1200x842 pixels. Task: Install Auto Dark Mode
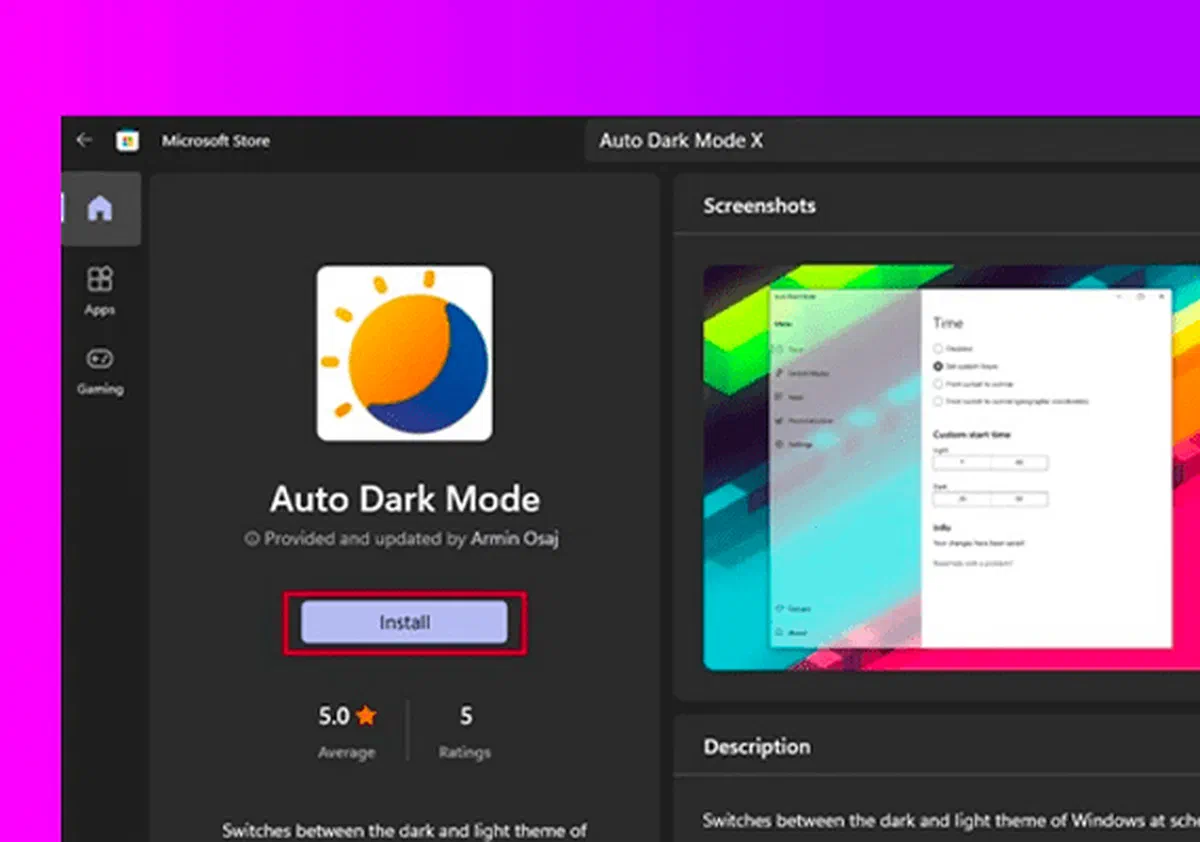click(404, 622)
